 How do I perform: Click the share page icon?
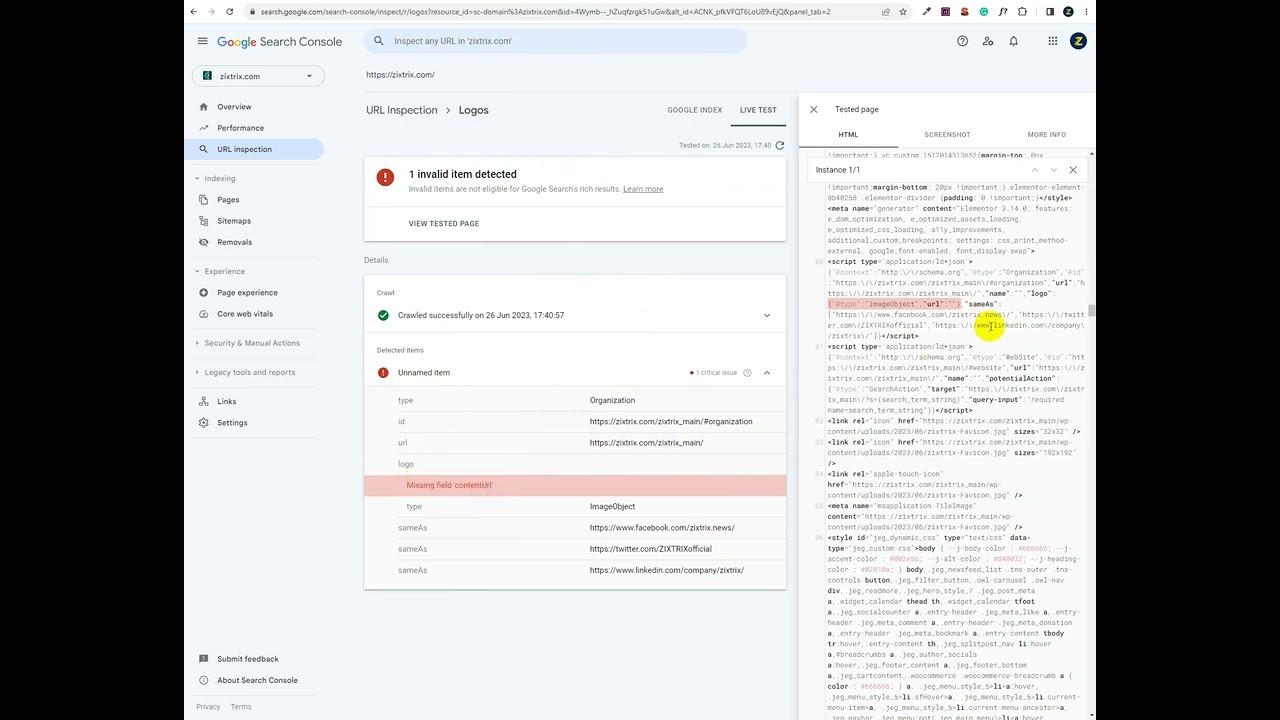click(886, 12)
